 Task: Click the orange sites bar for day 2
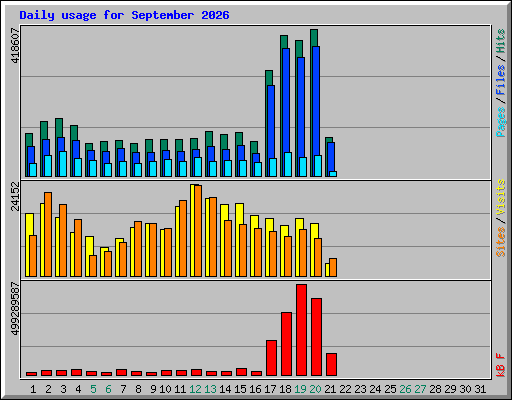pyautogui.click(x=48, y=234)
